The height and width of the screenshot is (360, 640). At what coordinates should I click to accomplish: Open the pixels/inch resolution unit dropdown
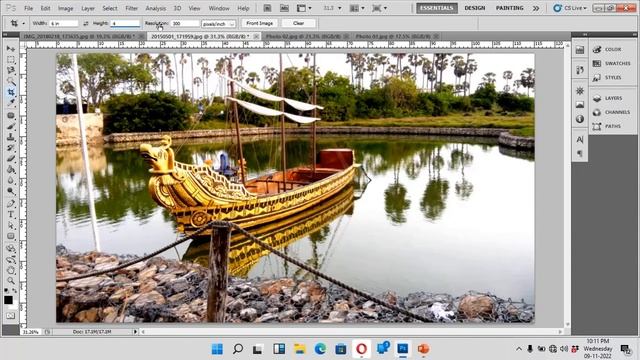(x=219, y=24)
